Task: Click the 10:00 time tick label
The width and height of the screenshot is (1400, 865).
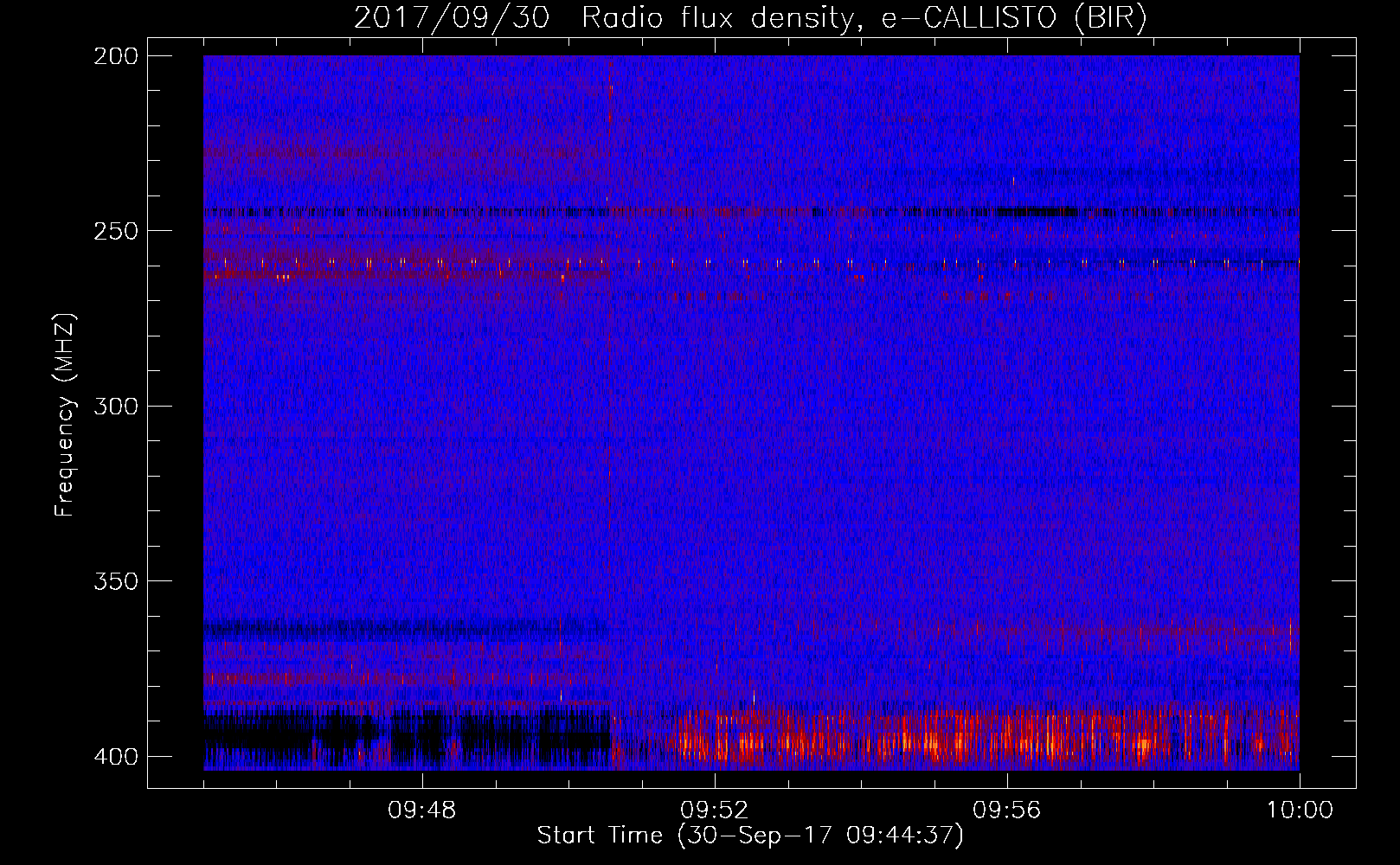Action: 1300,811
